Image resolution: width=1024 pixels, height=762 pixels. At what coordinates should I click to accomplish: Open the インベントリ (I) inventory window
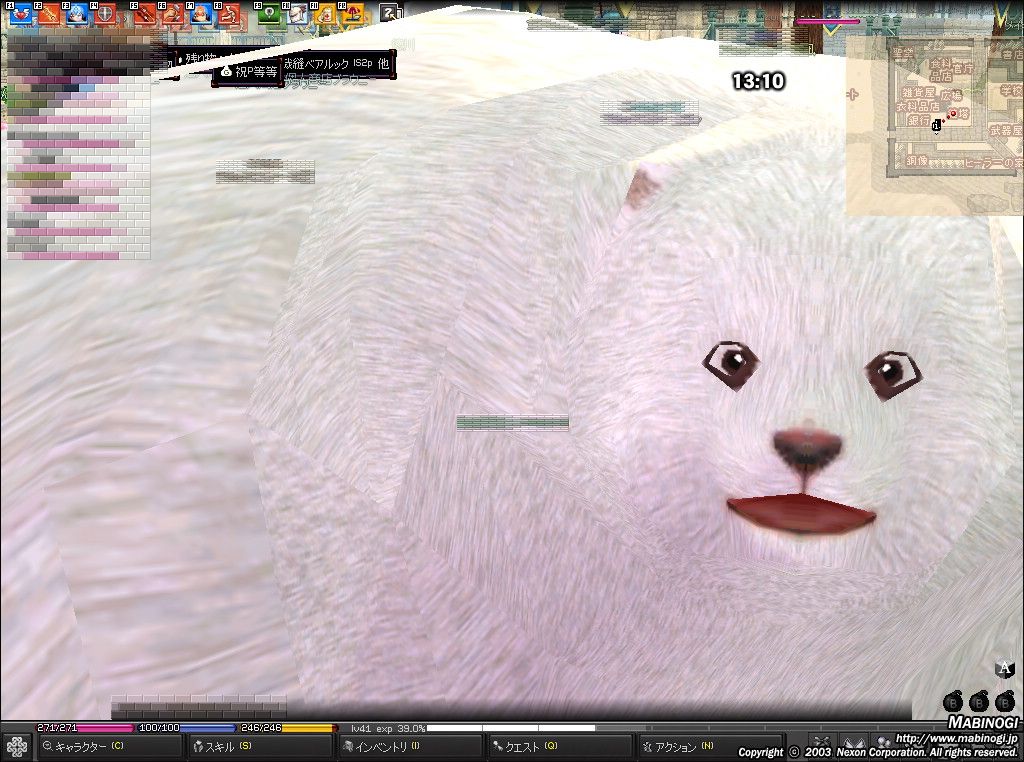[409, 746]
